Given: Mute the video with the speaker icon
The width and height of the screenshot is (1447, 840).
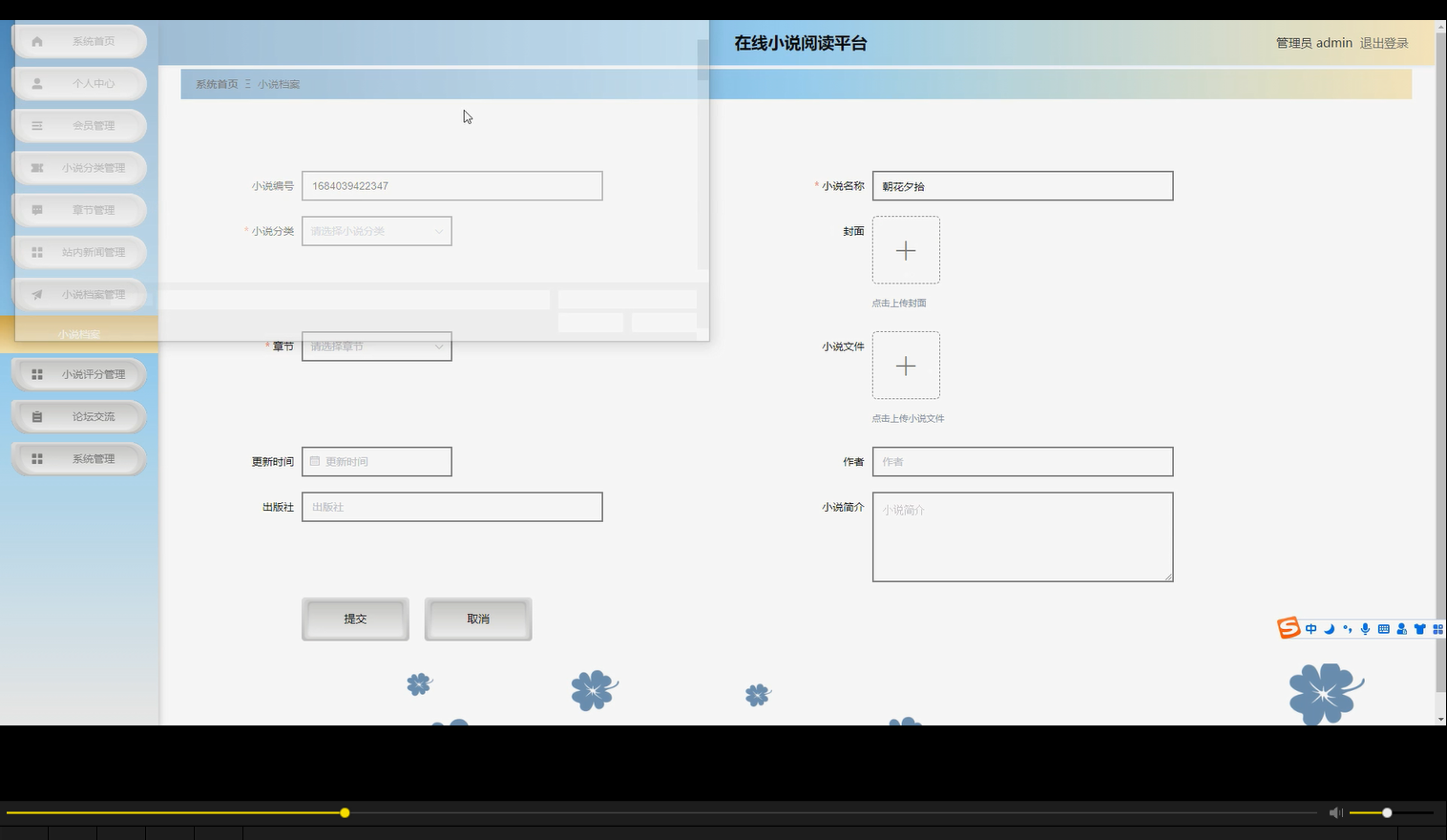Looking at the screenshot, I should point(1335,812).
